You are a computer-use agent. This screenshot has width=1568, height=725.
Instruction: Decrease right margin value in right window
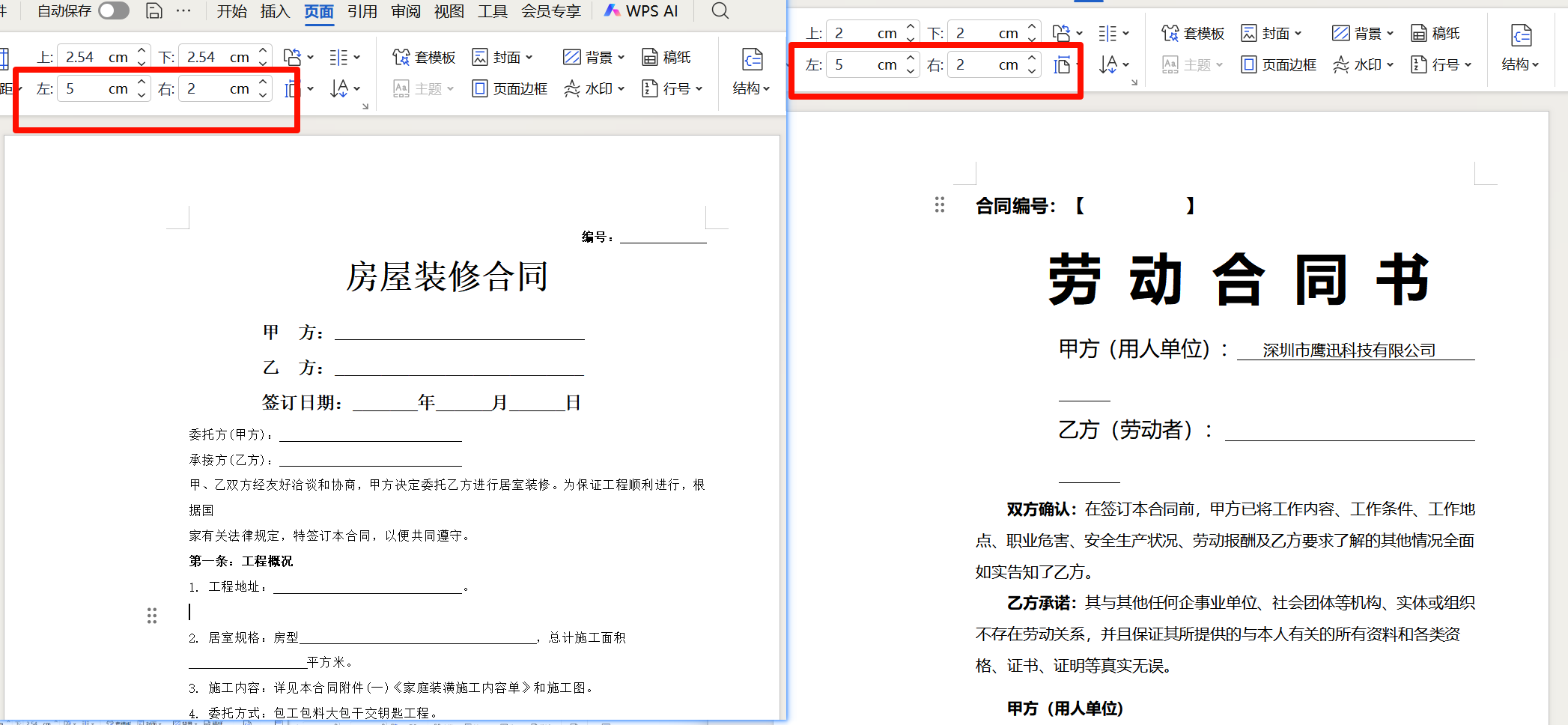(x=1032, y=70)
